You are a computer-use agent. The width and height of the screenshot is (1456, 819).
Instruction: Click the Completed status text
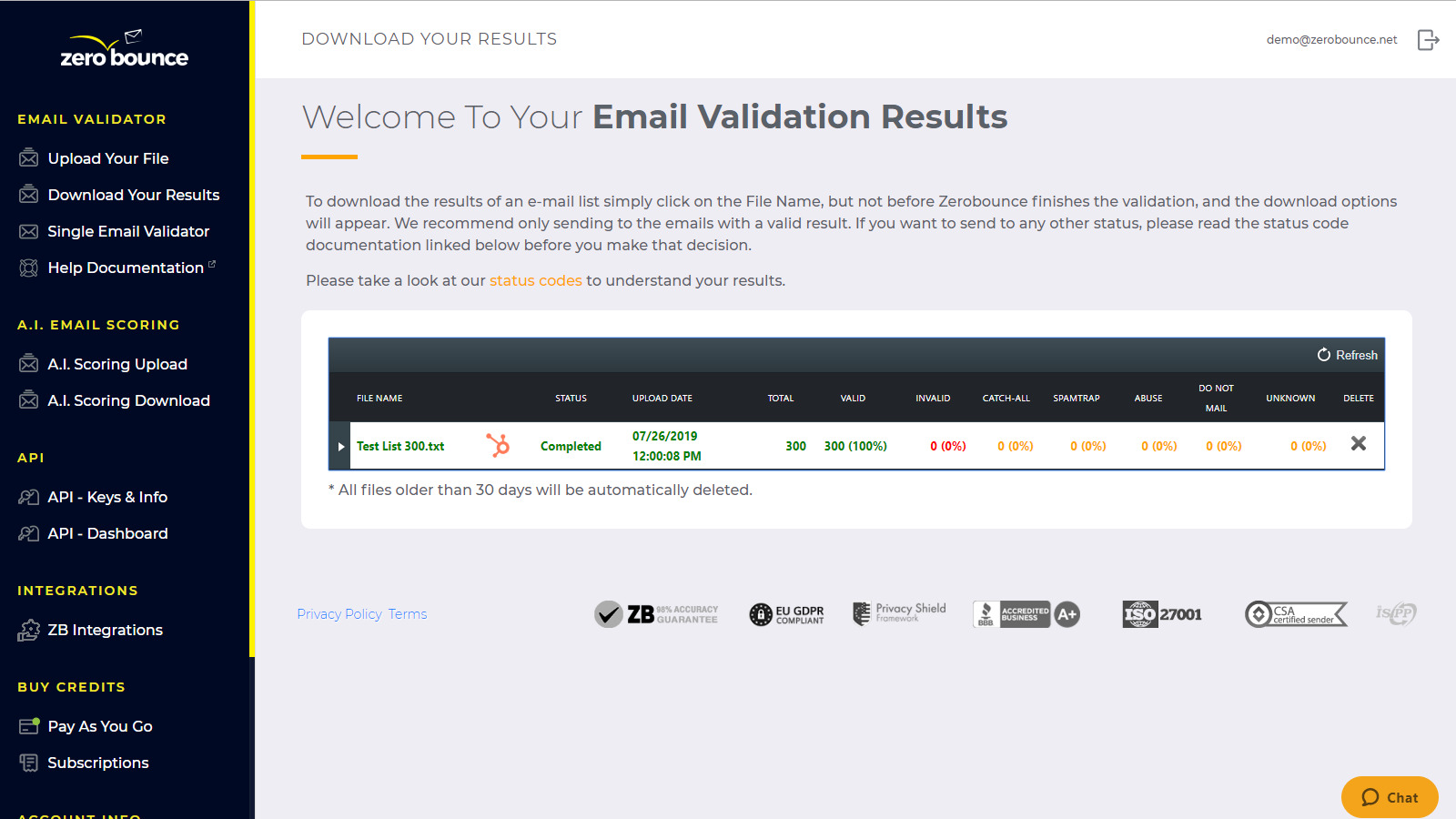click(x=571, y=447)
